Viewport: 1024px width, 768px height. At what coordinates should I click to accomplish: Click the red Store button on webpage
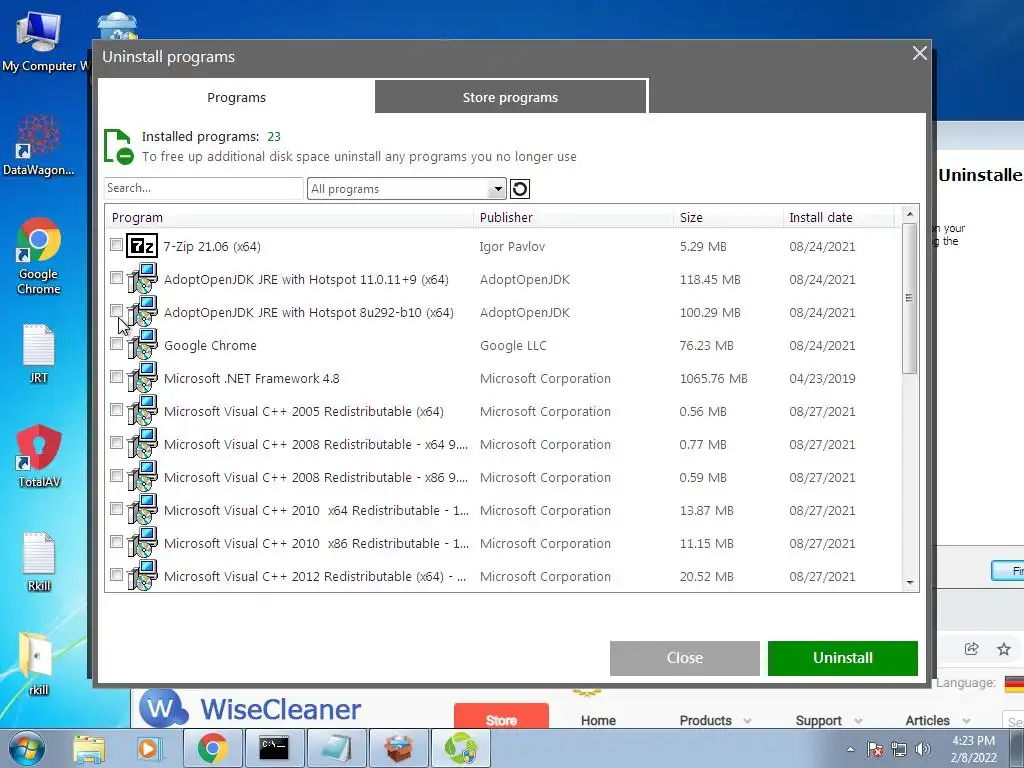coord(501,717)
